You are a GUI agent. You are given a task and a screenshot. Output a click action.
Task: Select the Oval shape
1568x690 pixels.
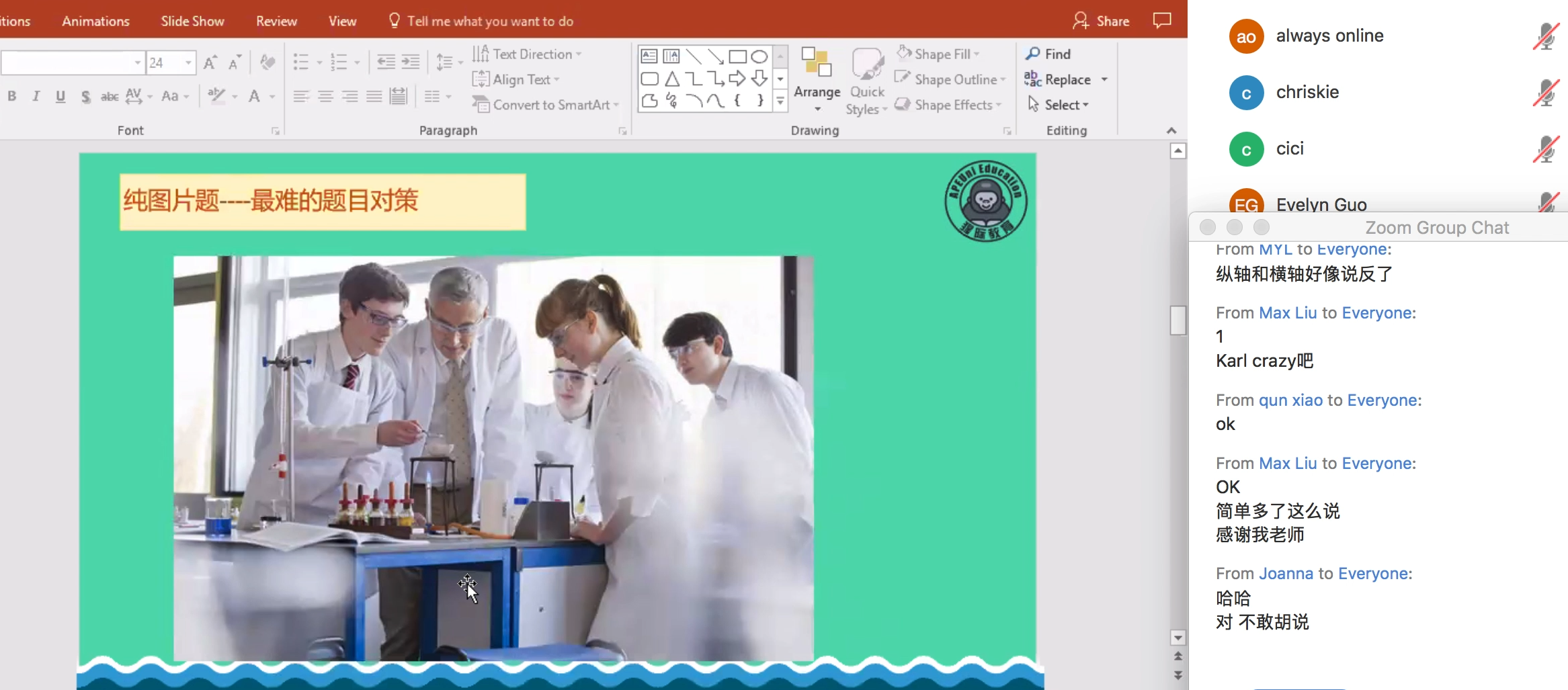pos(759,56)
